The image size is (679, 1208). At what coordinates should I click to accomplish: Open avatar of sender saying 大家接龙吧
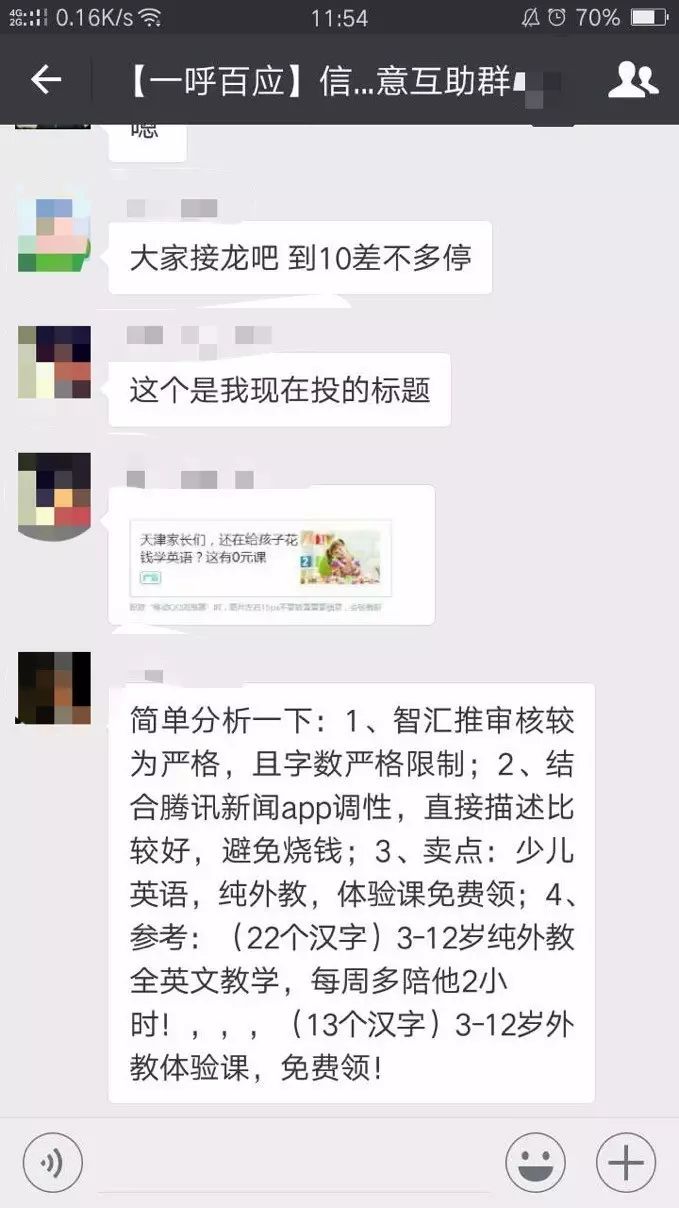coord(54,235)
